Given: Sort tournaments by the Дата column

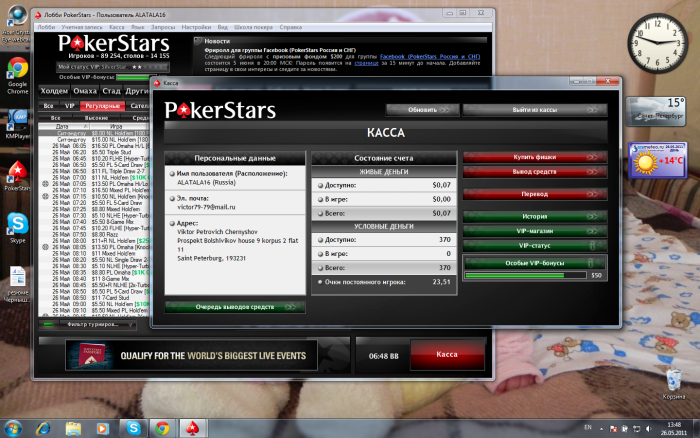Looking at the screenshot, I should coord(64,126).
